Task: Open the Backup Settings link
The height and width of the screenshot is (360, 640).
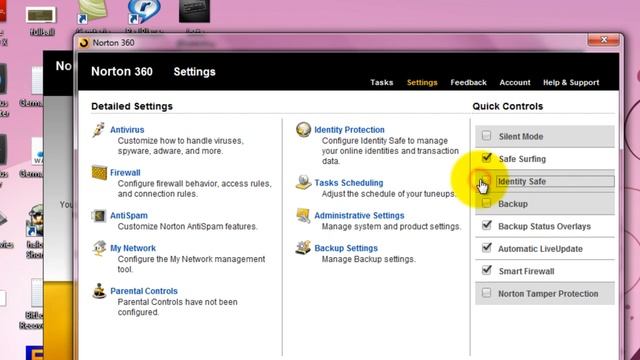Action: (346, 248)
